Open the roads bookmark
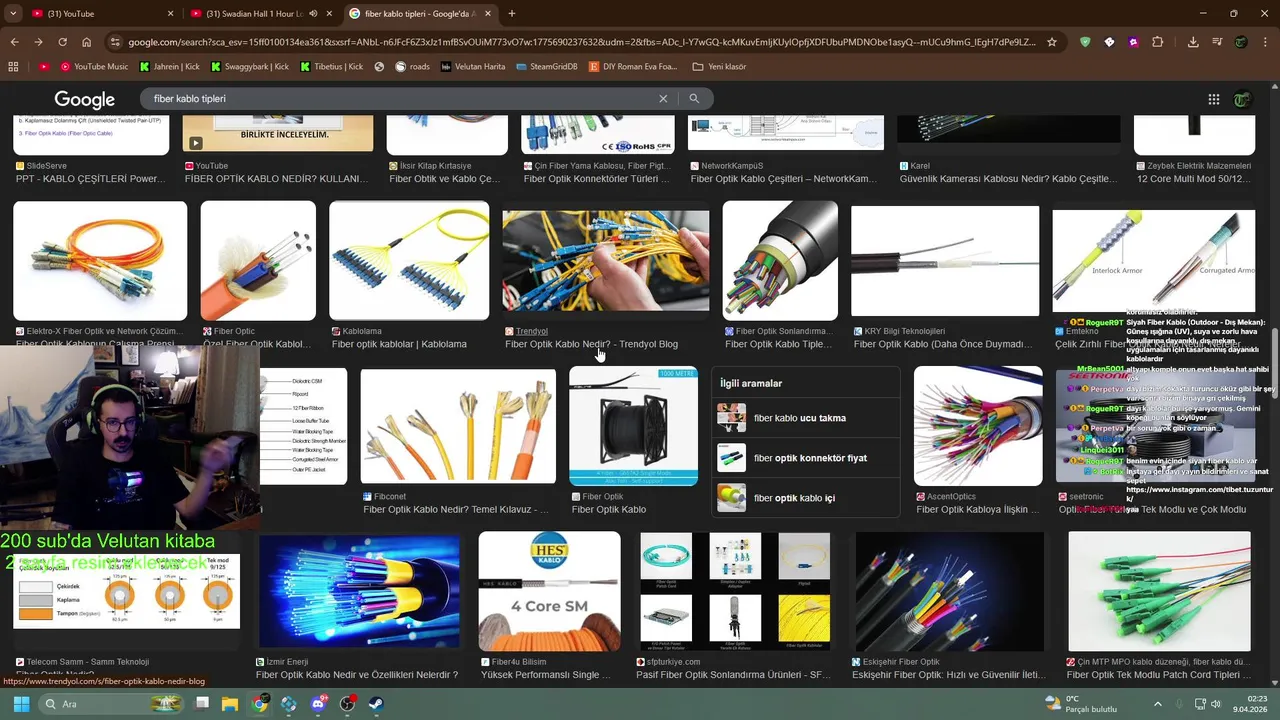Image resolution: width=1280 pixels, height=720 pixels. click(412, 66)
